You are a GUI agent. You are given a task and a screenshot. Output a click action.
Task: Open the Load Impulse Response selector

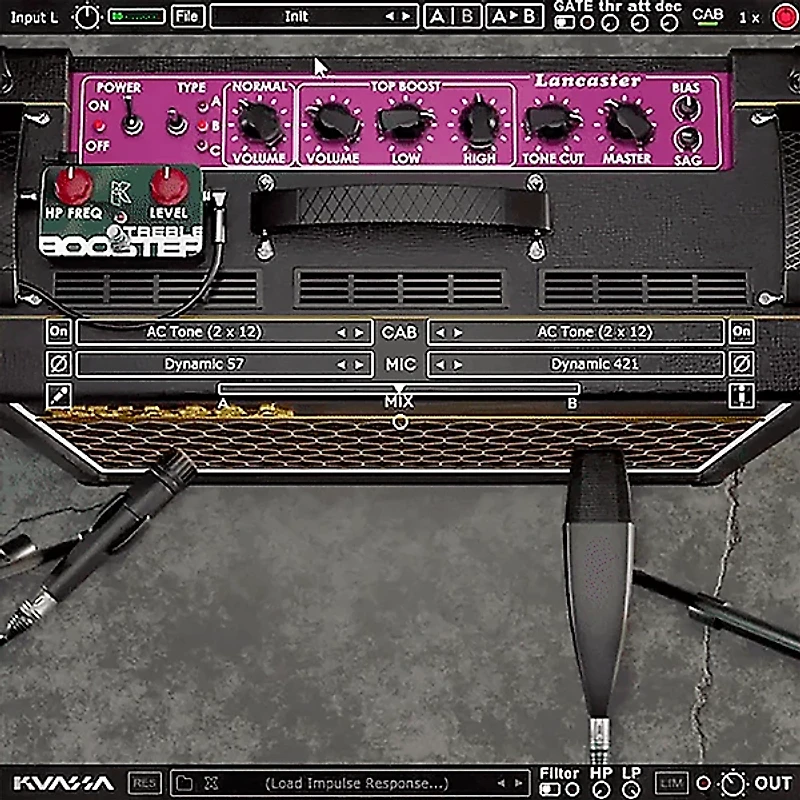point(355,783)
